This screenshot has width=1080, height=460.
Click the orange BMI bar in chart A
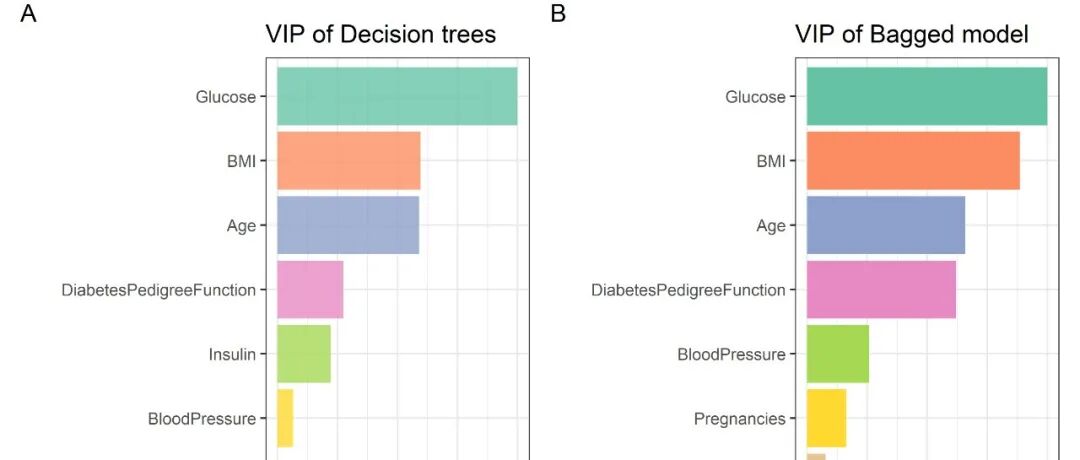pos(348,161)
